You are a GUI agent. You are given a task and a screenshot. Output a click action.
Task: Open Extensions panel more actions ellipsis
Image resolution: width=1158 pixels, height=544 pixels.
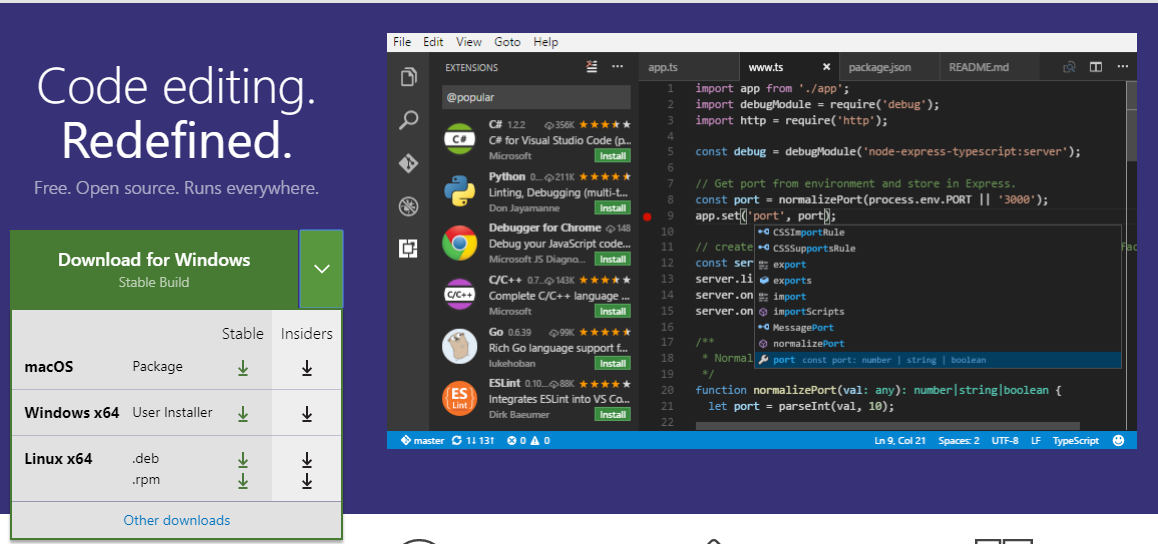coord(617,66)
